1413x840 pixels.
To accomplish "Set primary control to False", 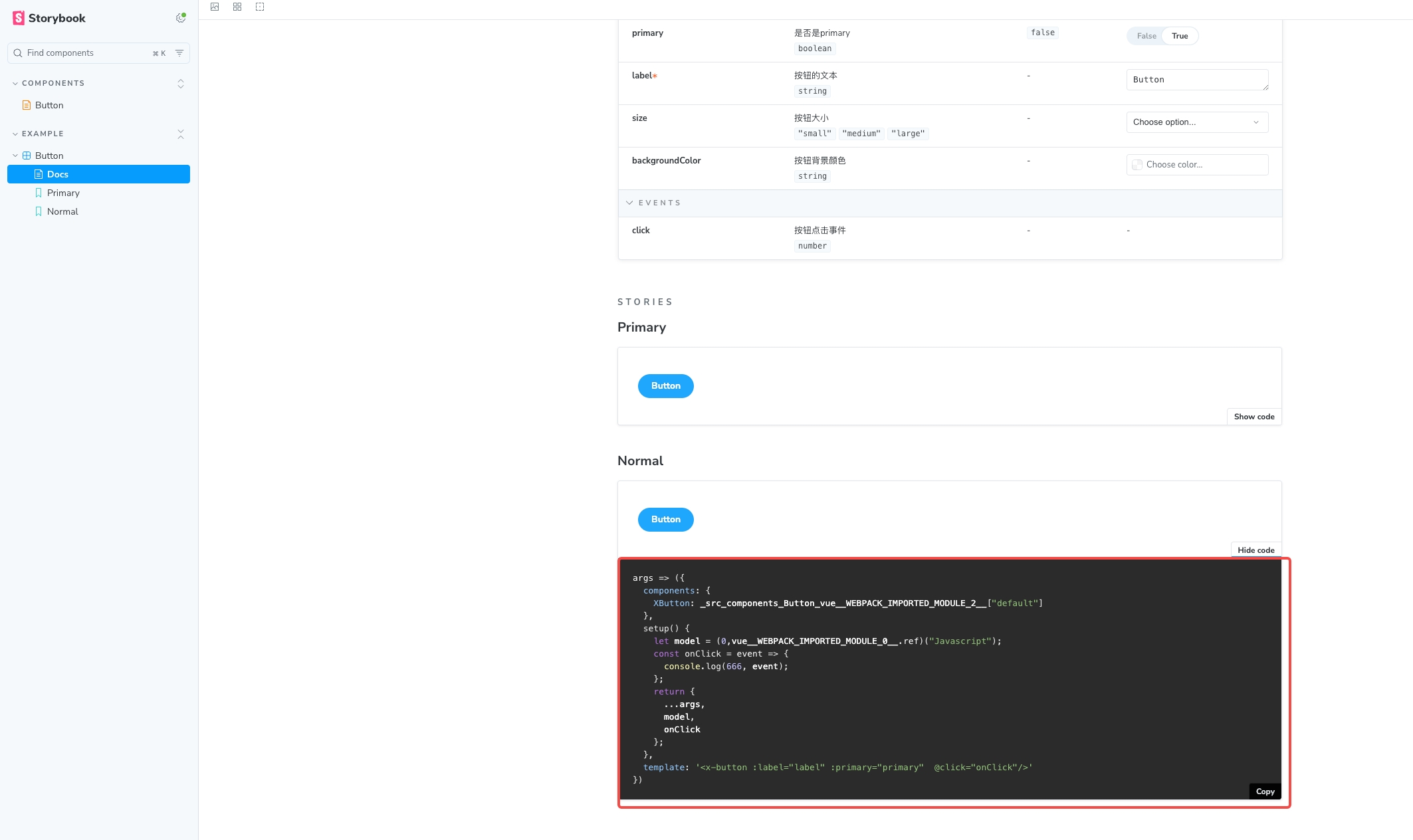I will (1146, 36).
